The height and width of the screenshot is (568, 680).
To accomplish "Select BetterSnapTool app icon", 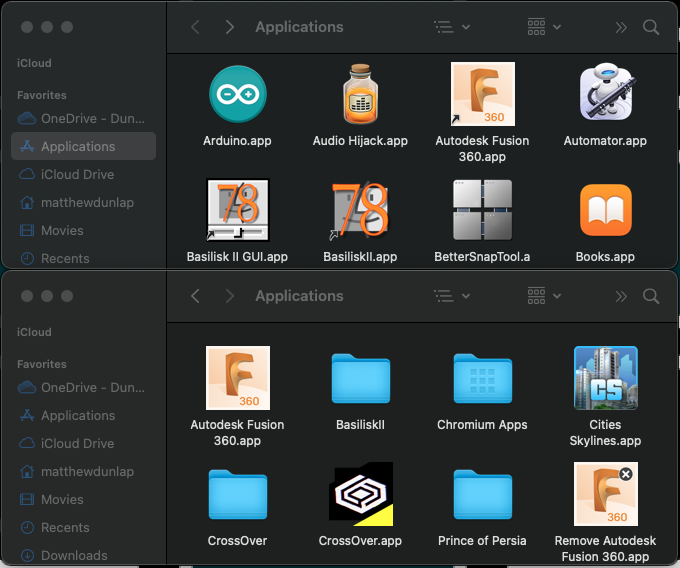I will (x=483, y=210).
